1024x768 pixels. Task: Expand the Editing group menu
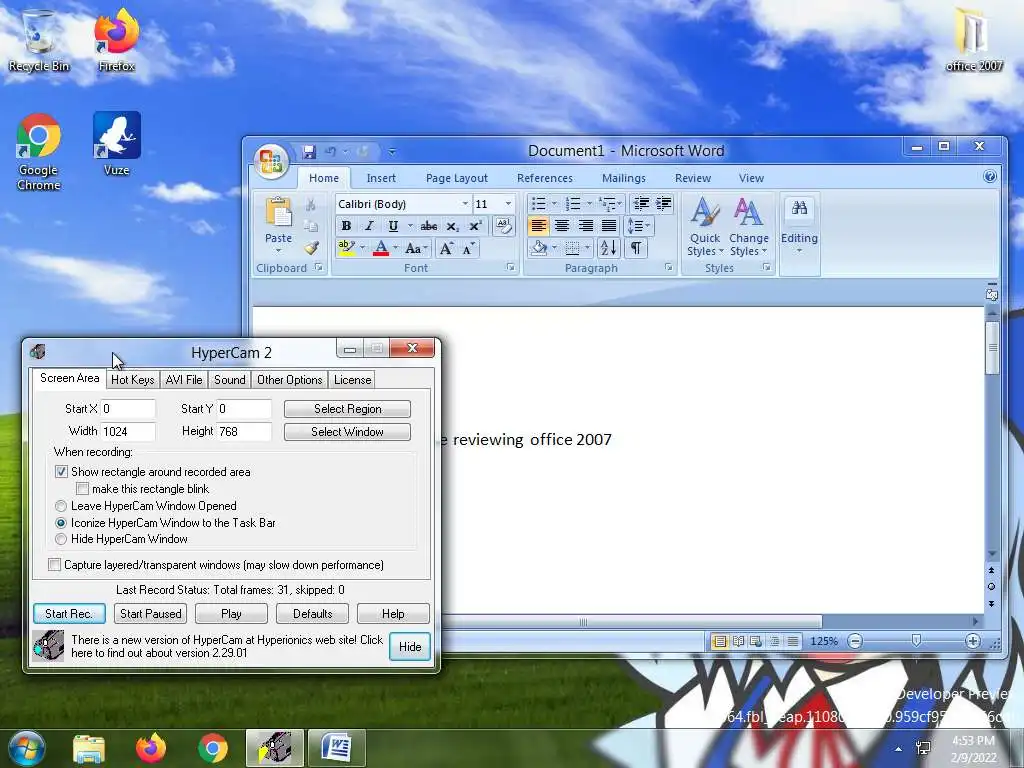[x=799, y=226]
